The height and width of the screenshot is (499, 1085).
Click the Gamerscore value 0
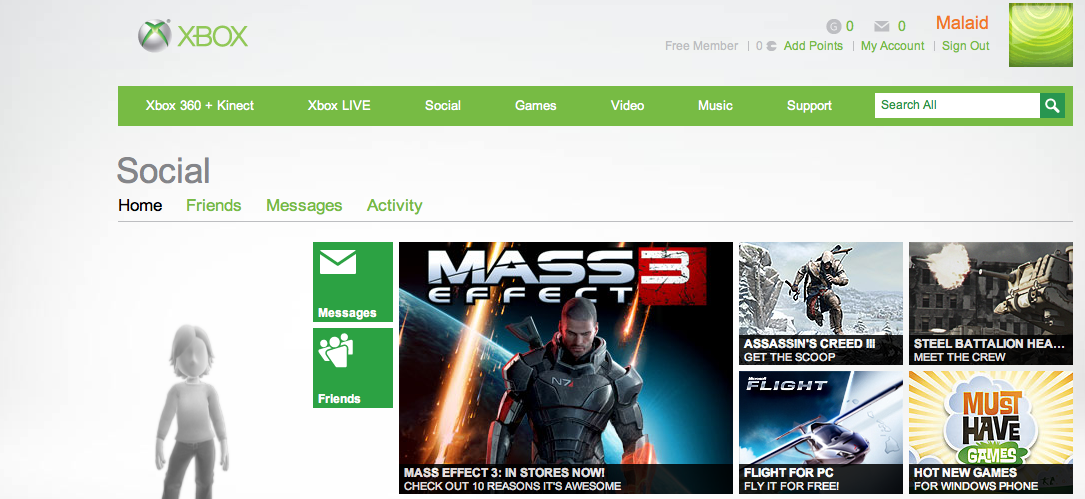(850, 26)
